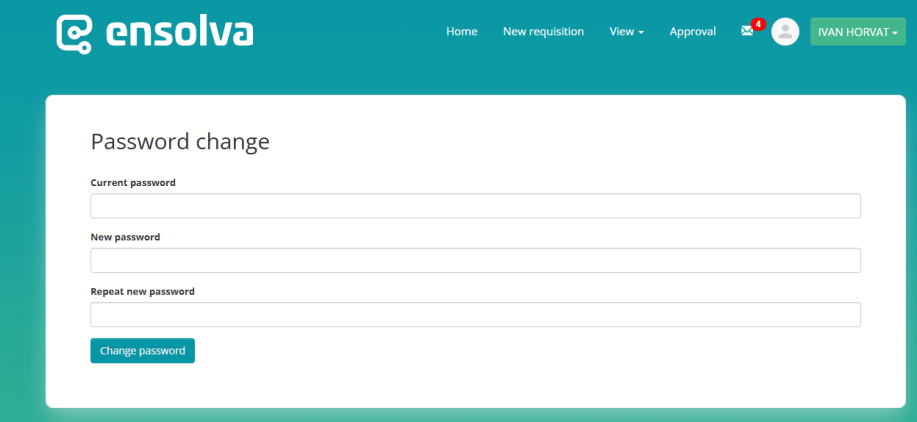Image resolution: width=917 pixels, height=422 pixels.
Task: Click the Password change heading
Action: tap(180, 142)
